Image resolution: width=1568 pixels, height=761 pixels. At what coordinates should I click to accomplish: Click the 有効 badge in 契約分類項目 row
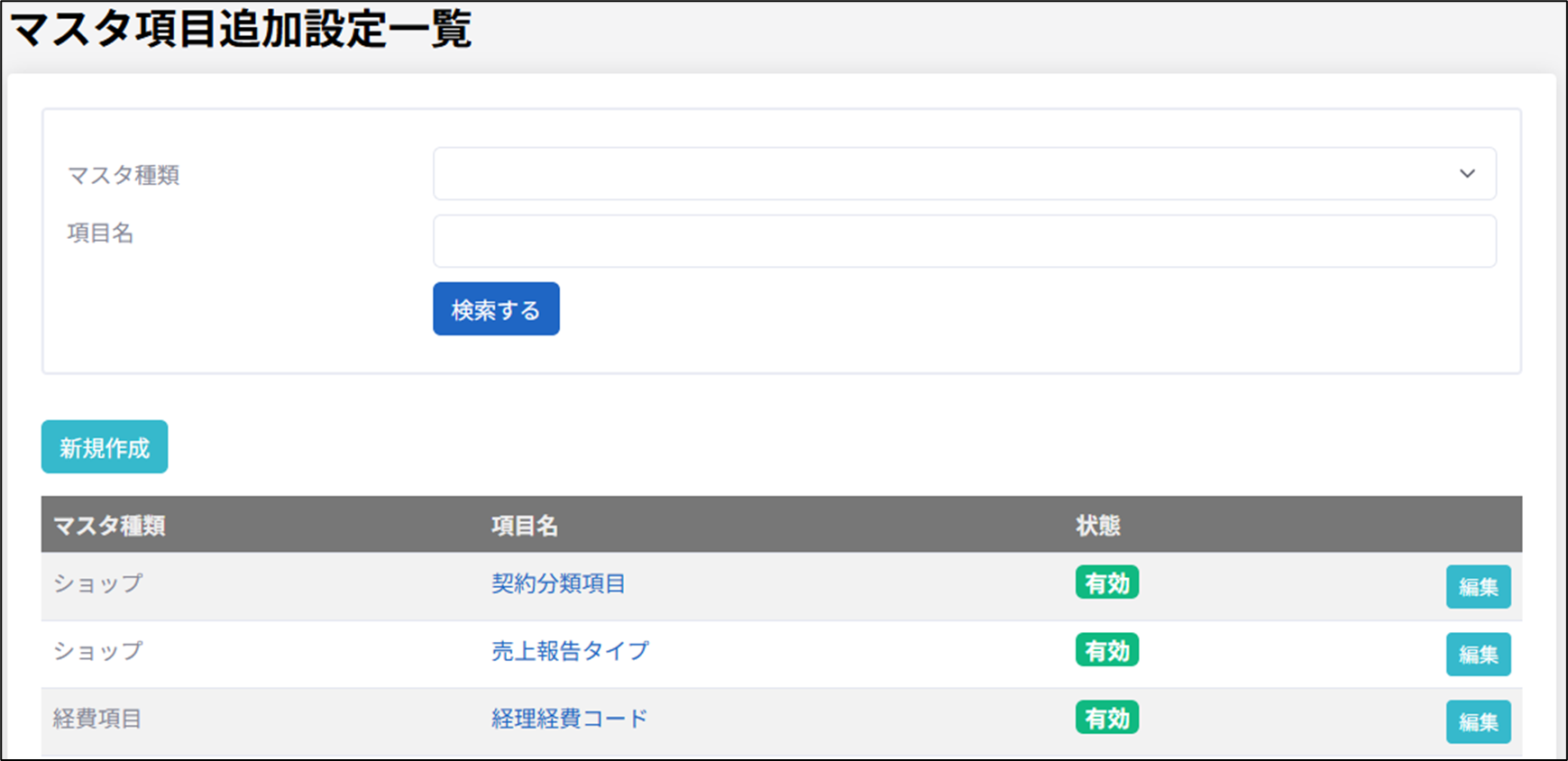click(1106, 583)
